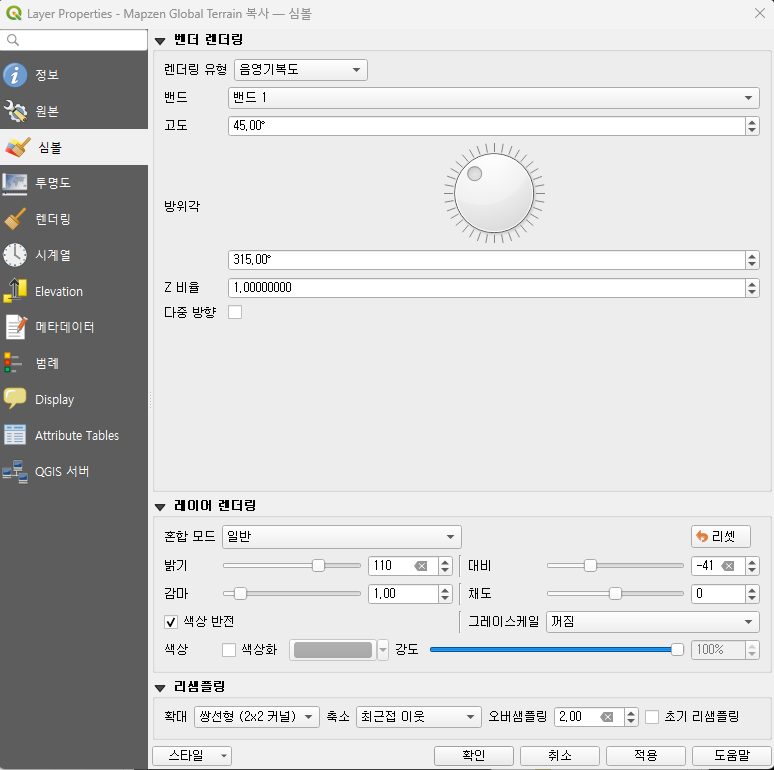Open the 시계열 (Temporal) clock icon

pos(15,255)
